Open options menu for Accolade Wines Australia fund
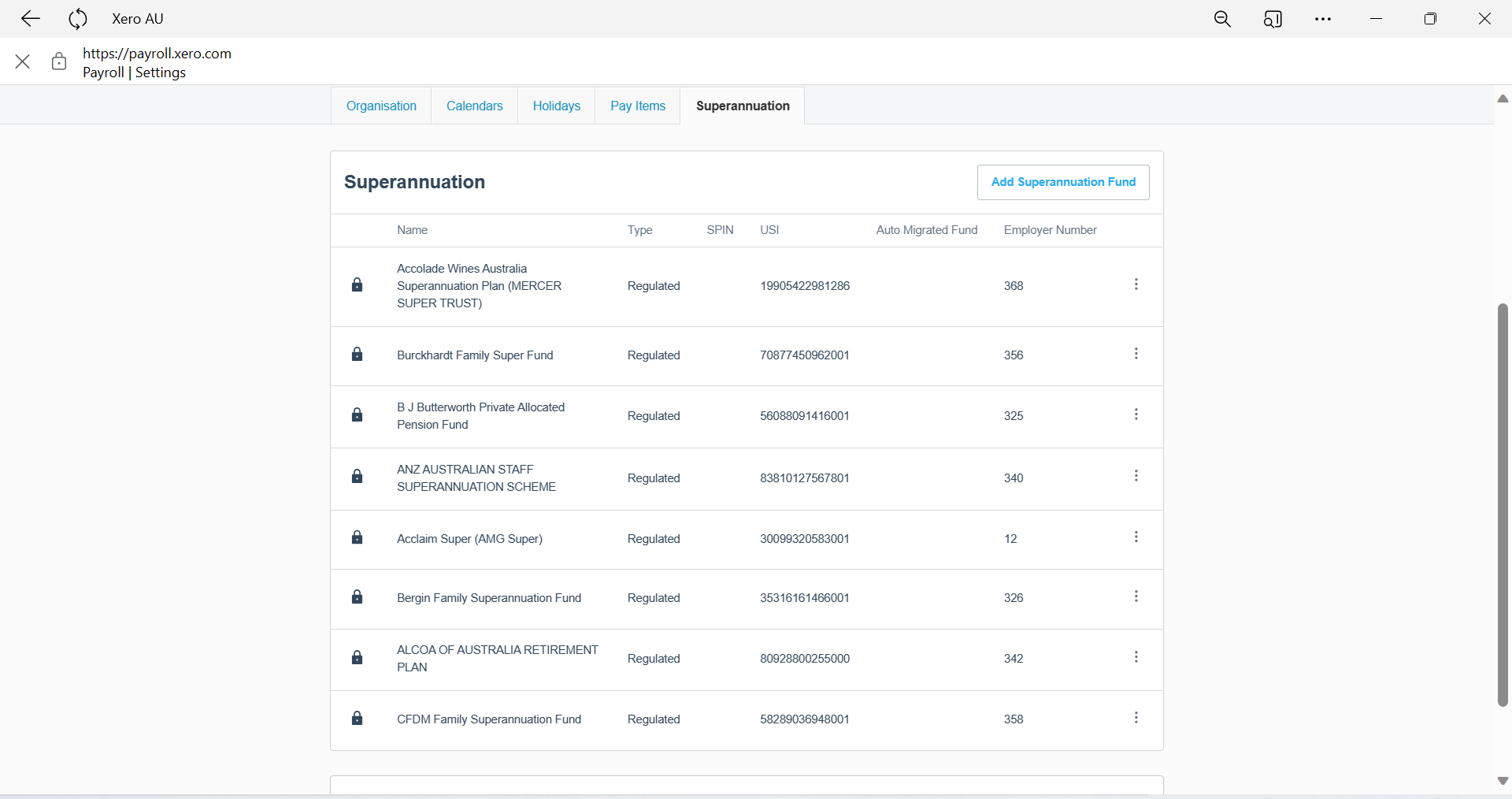 [x=1136, y=284]
